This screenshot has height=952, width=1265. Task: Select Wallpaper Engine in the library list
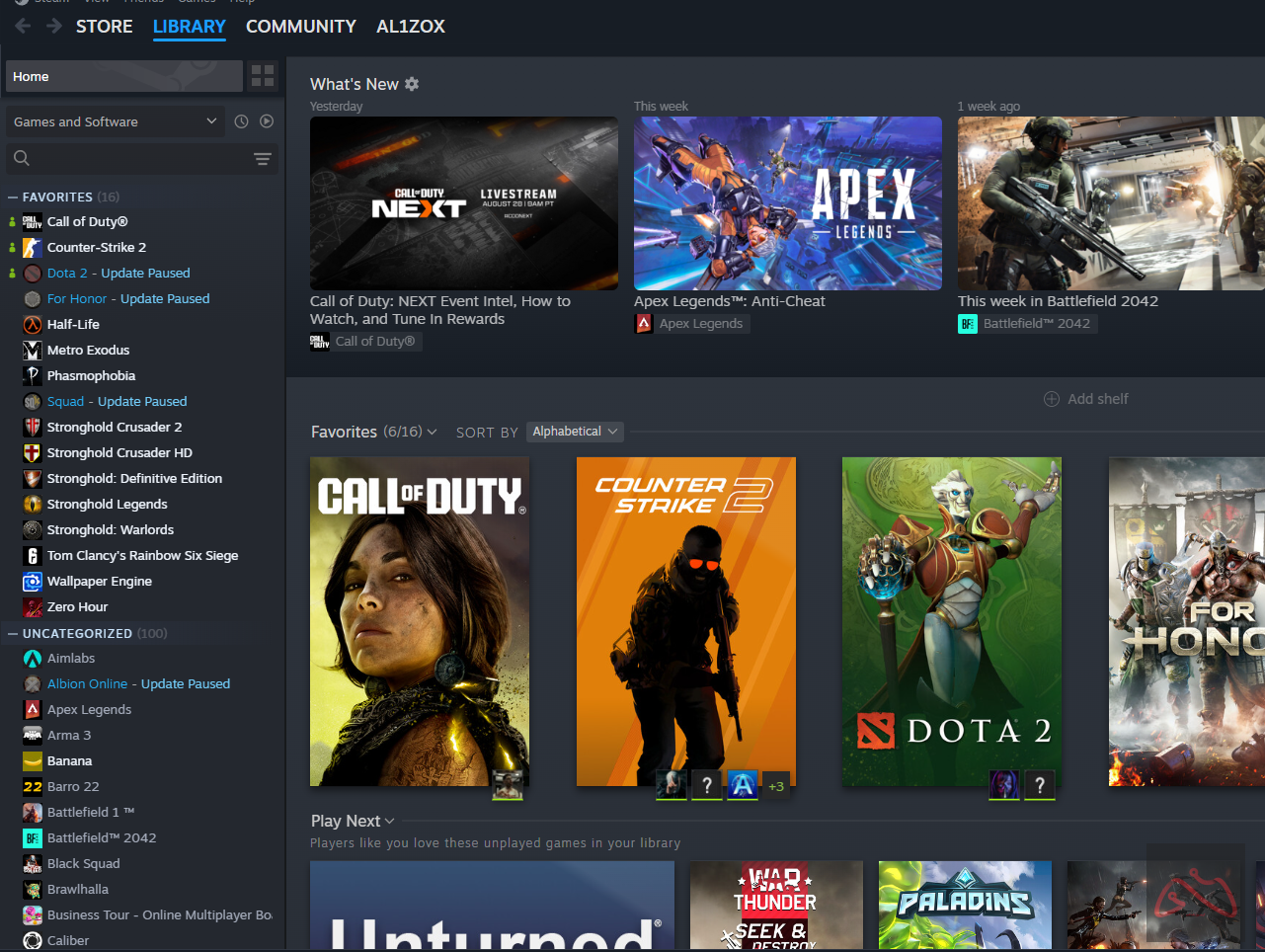99,582
